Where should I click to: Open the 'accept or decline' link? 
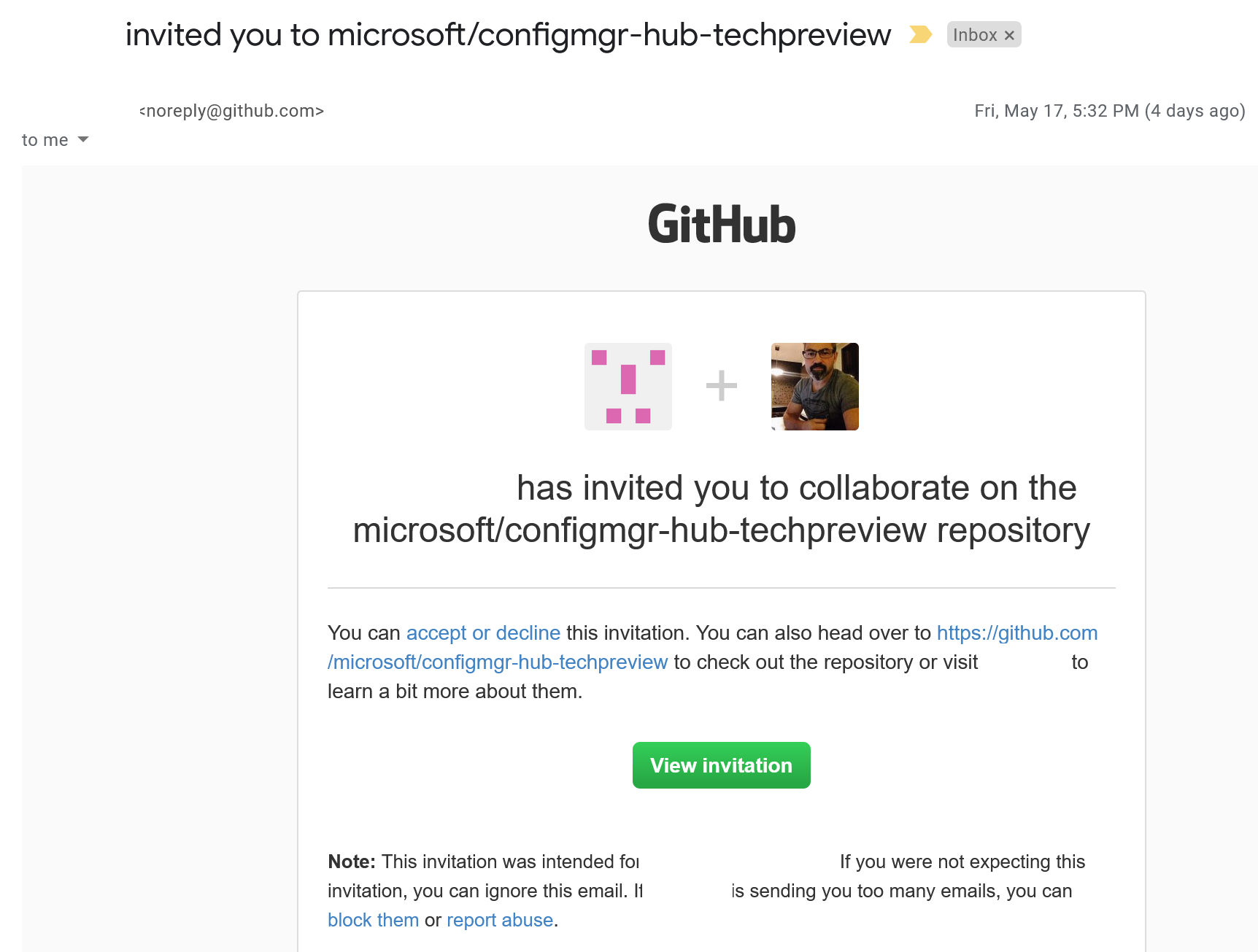[x=483, y=632]
